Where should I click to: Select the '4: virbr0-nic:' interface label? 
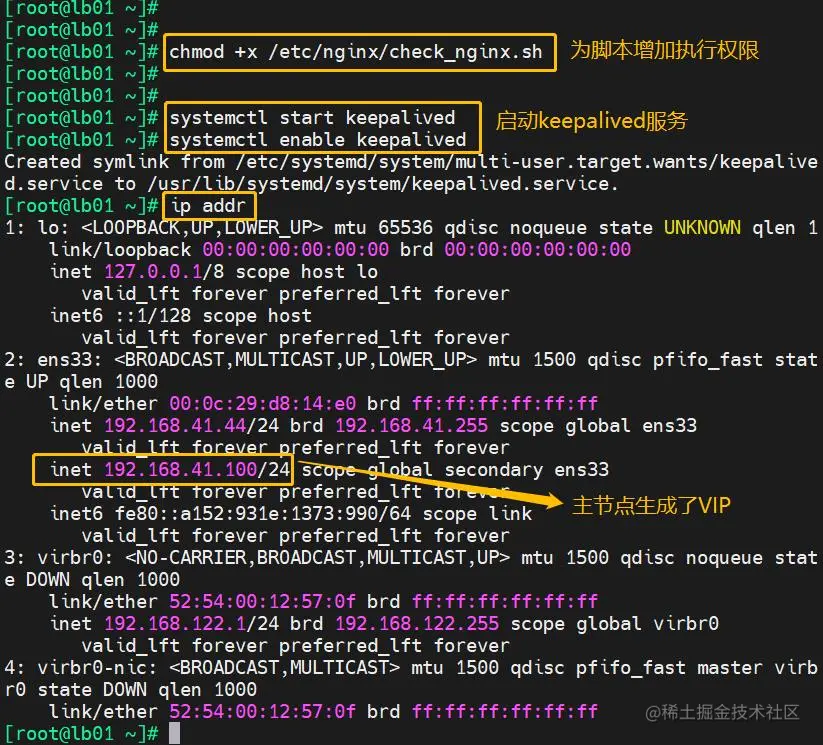tap(80, 668)
